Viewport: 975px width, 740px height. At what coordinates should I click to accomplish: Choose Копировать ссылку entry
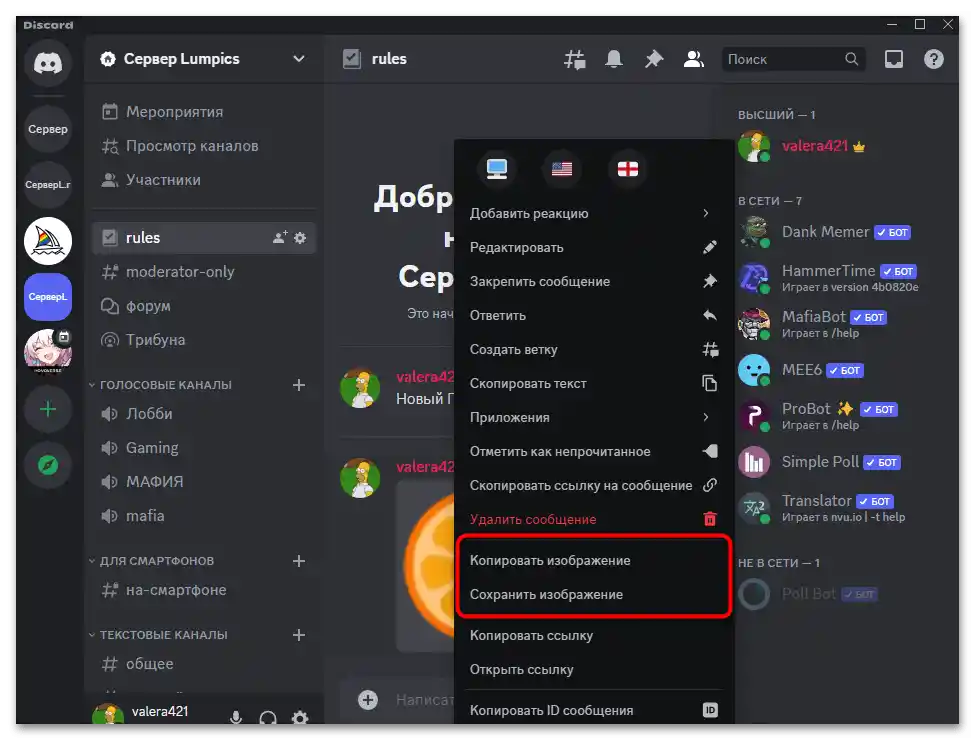[x=594, y=636]
